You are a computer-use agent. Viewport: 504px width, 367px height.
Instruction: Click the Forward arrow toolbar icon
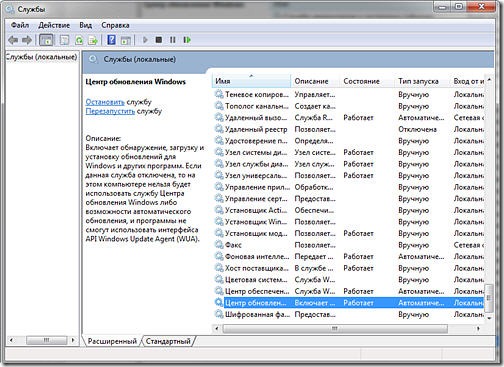(27, 40)
